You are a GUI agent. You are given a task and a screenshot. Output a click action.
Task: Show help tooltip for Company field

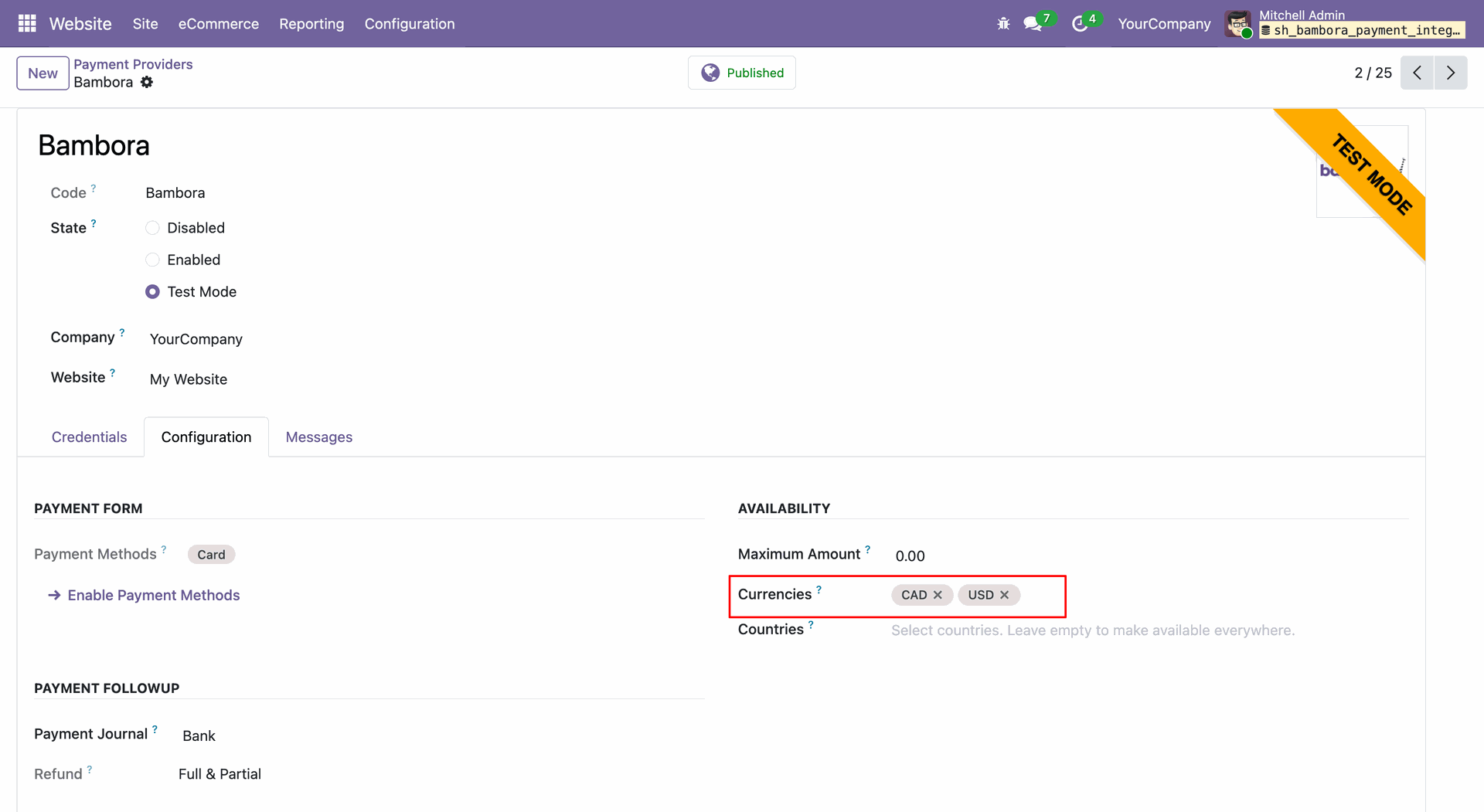click(x=122, y=333)
